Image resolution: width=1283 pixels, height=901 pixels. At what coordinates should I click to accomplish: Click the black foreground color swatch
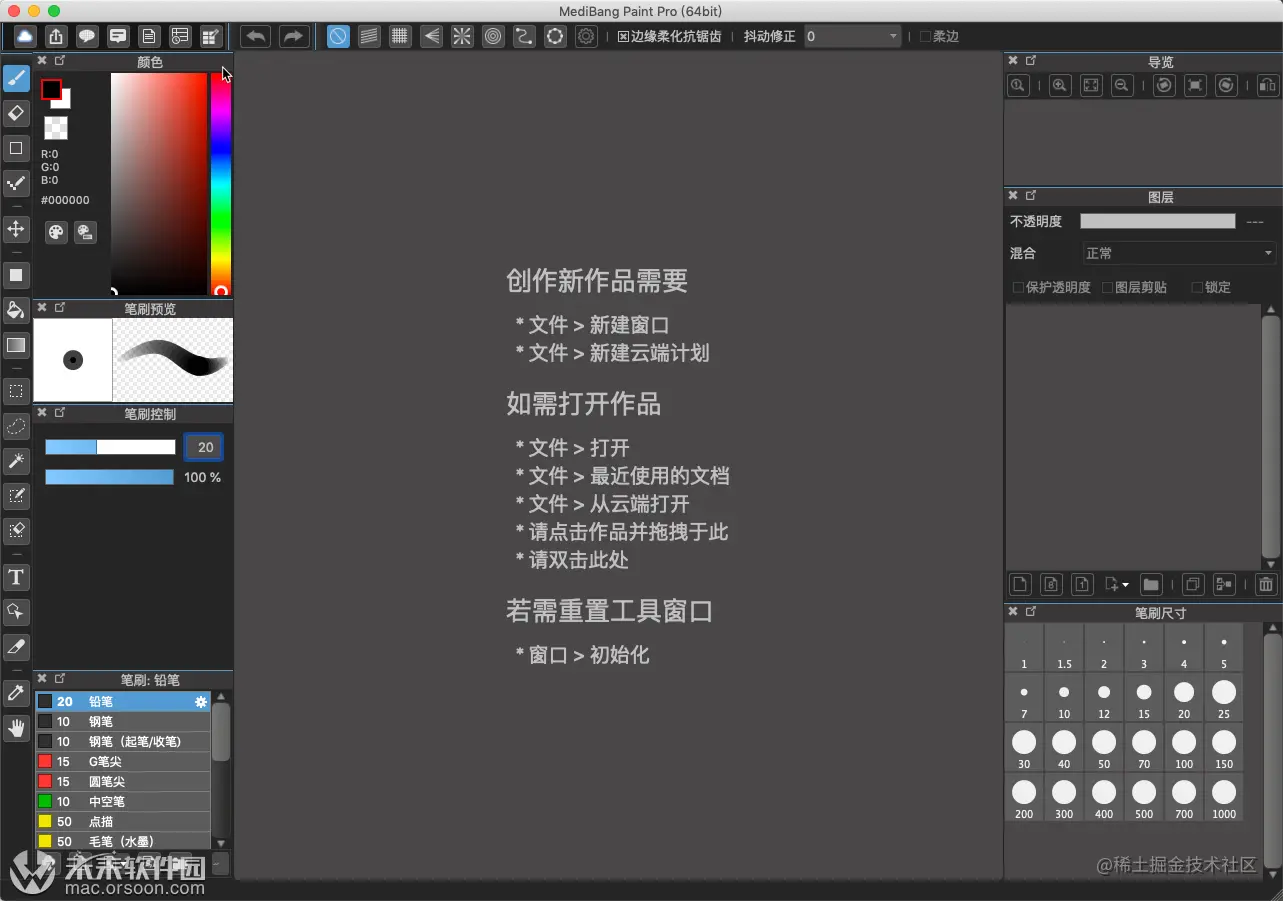pyautogui.click(x=51, y=89)
